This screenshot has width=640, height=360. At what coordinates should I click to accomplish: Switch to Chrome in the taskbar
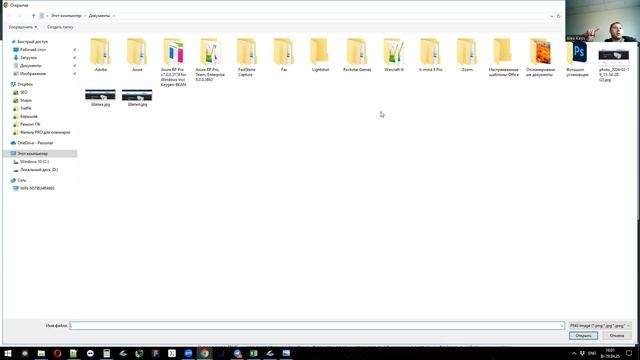(204, 353)
